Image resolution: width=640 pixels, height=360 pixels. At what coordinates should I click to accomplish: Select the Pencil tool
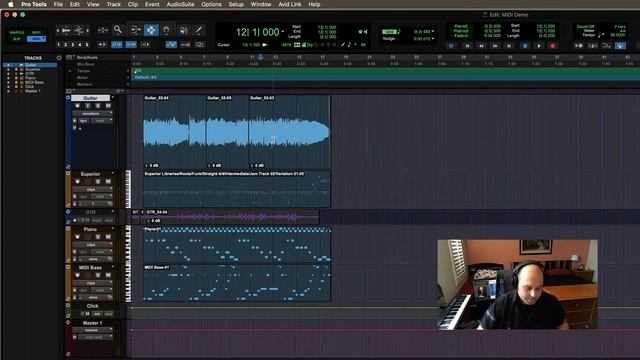[199, 30]
